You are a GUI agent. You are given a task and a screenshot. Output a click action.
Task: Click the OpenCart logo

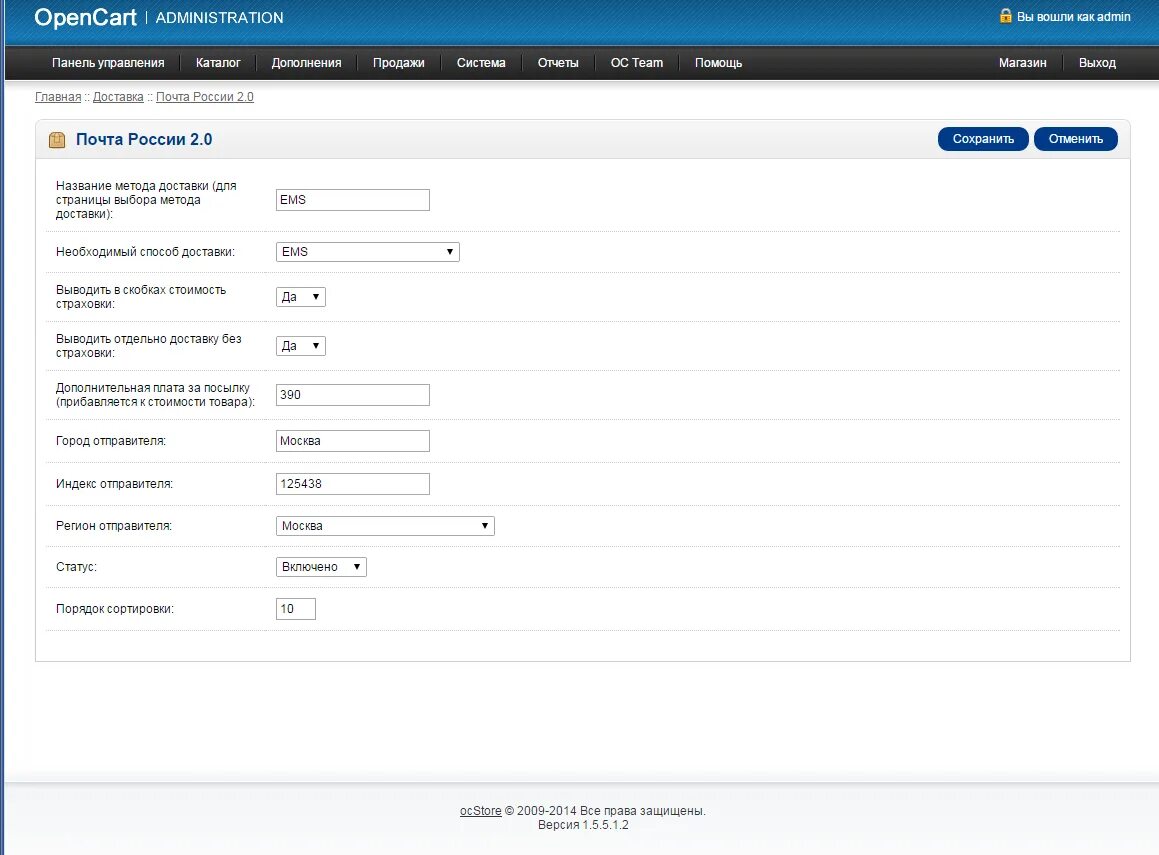(85, 18)
